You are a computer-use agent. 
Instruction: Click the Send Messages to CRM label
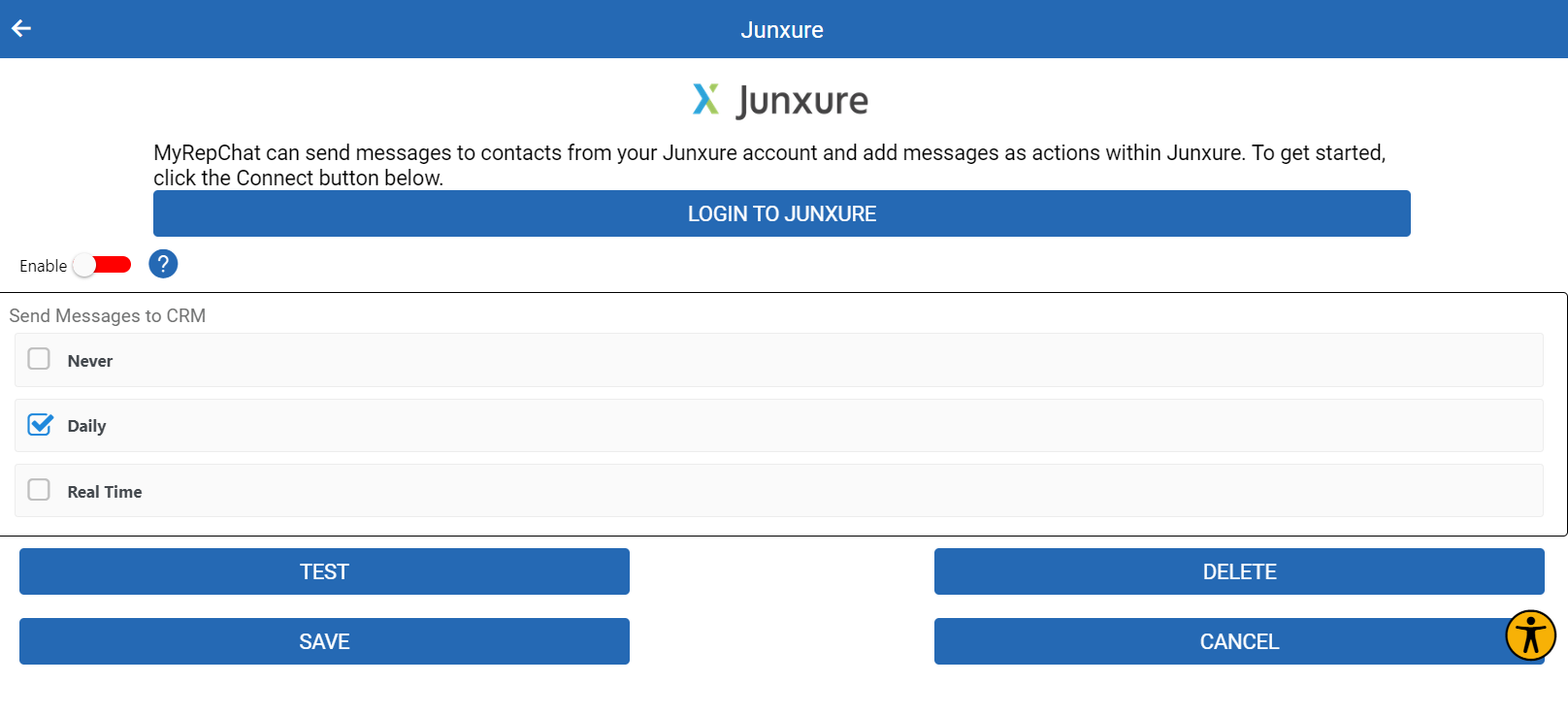(x=108, y=315)
